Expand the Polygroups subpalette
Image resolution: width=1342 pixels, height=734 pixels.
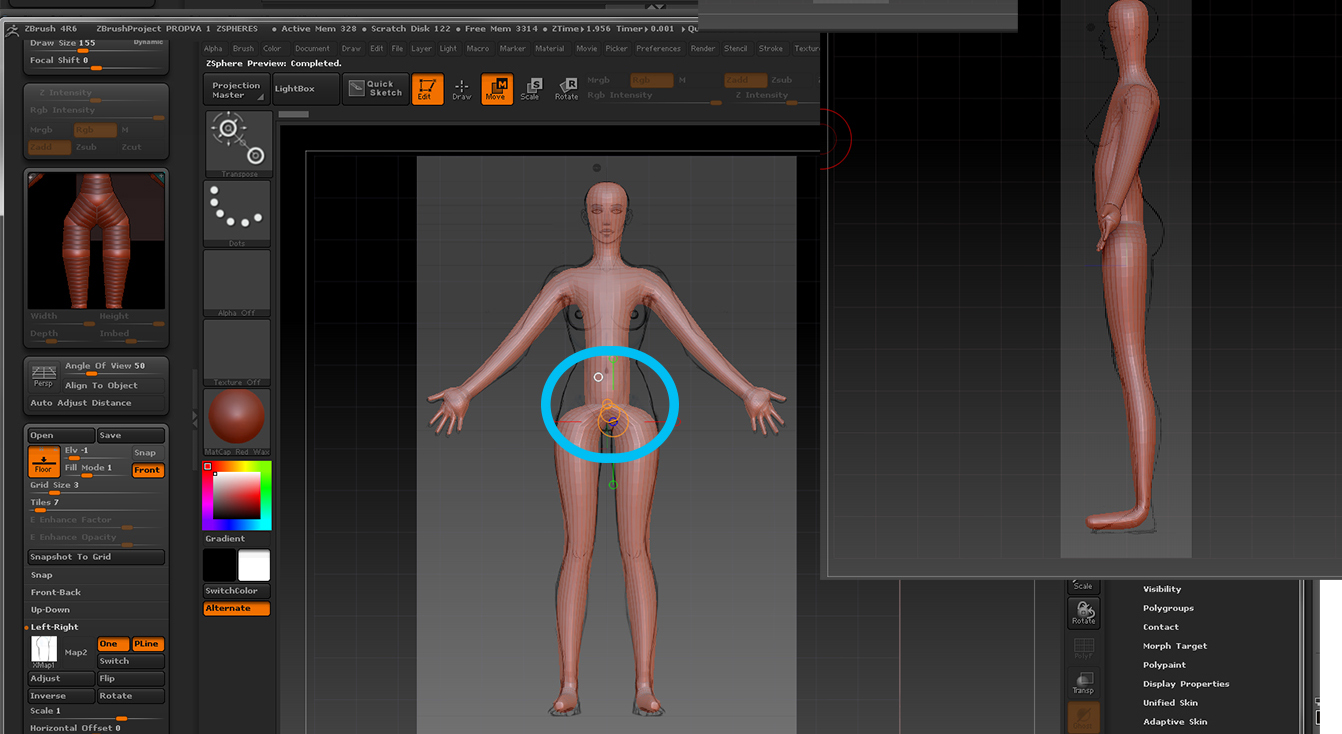point(1168,608)
